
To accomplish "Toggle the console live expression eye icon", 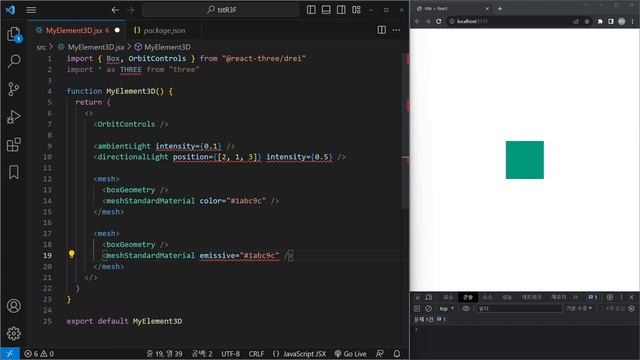I will pyautogui.click(x=466, y=309).
